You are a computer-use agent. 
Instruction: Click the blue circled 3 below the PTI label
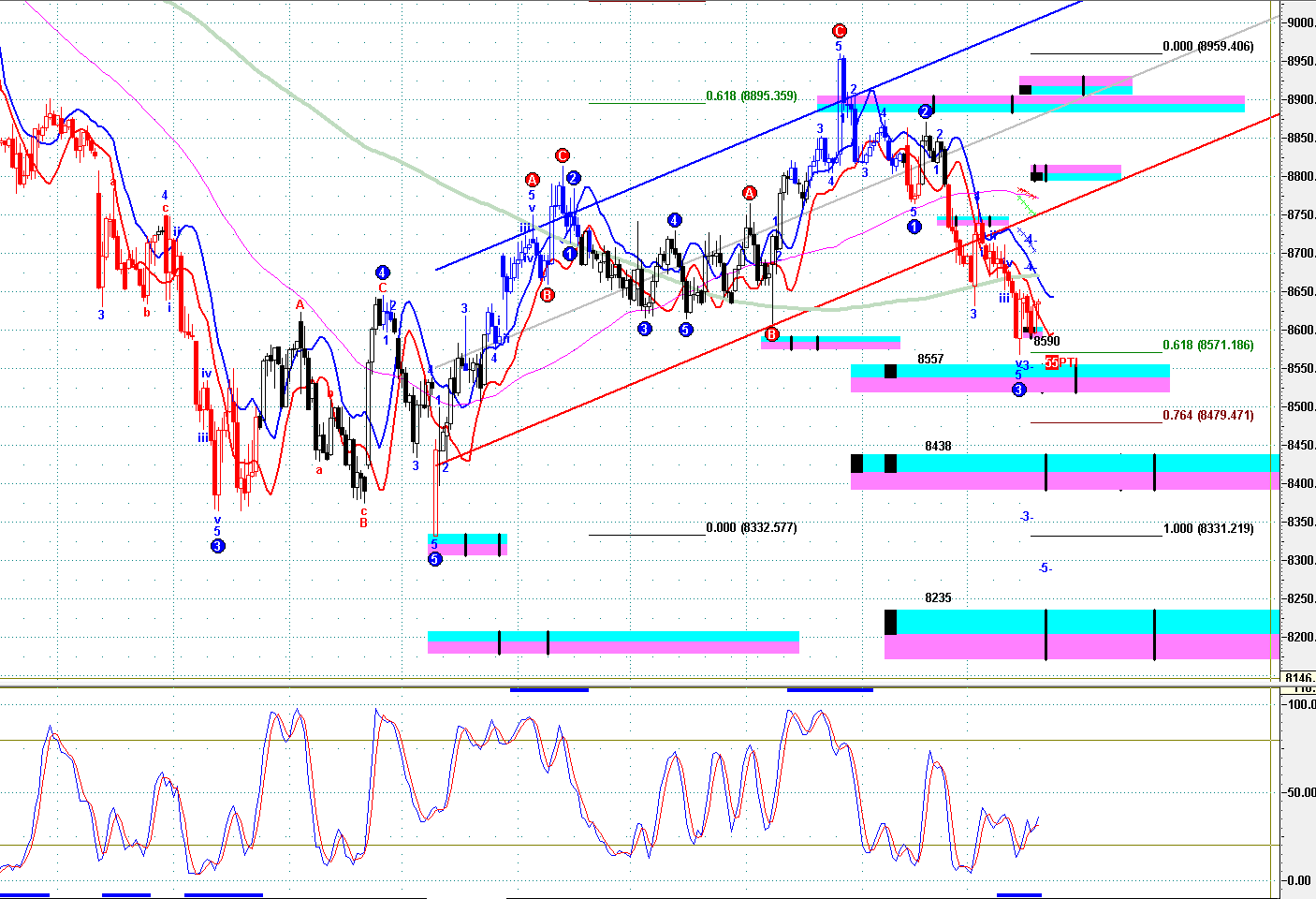tap(1018, 390)
